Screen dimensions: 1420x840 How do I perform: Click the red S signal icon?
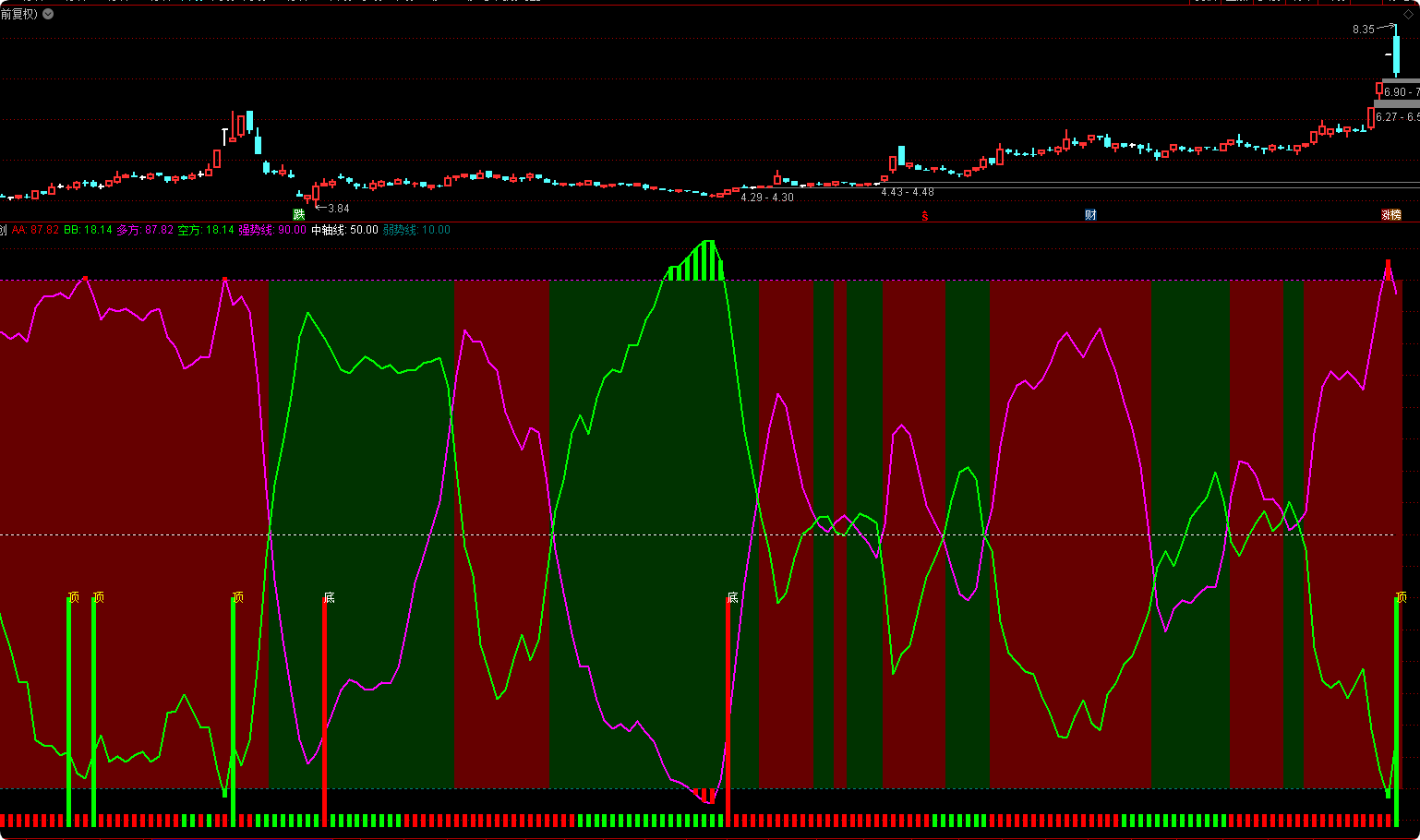[925, 216]
